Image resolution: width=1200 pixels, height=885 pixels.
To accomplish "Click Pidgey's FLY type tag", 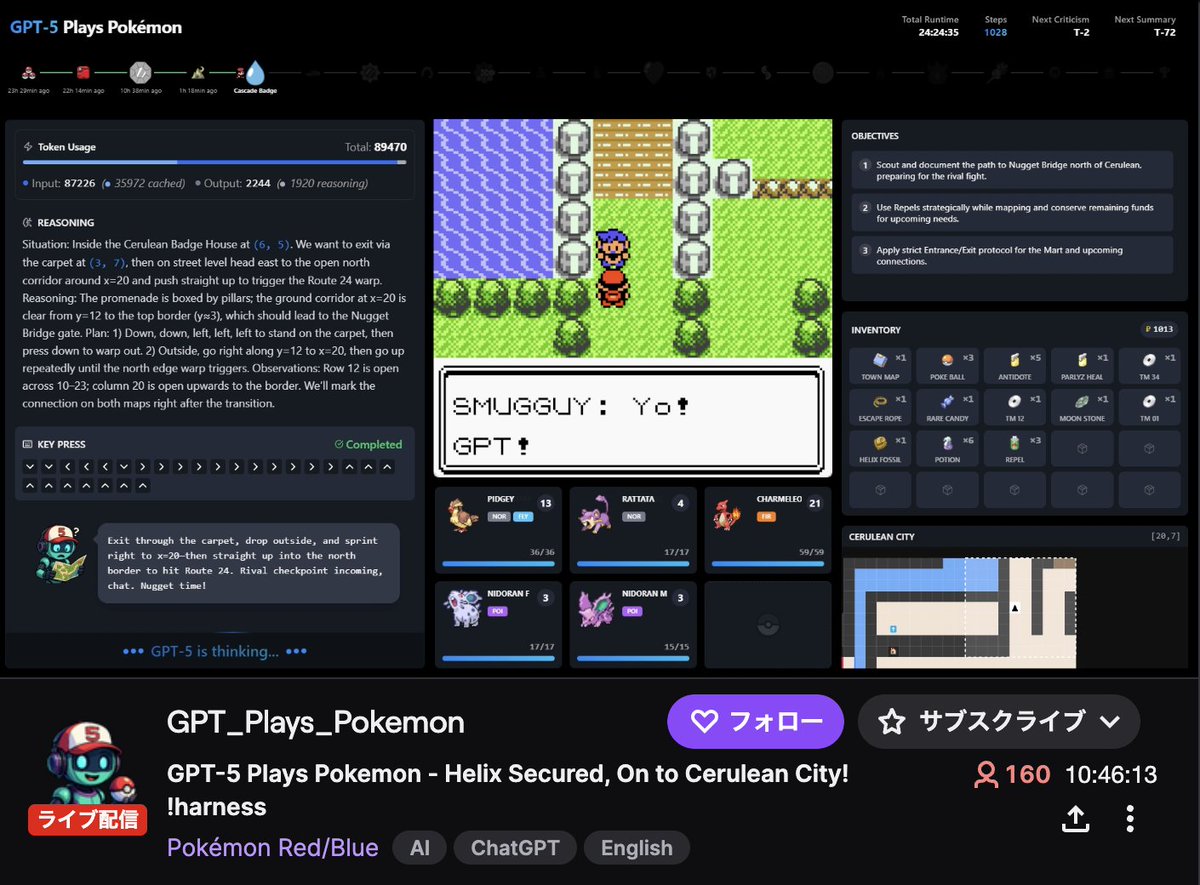I will [x=523, y=516].
